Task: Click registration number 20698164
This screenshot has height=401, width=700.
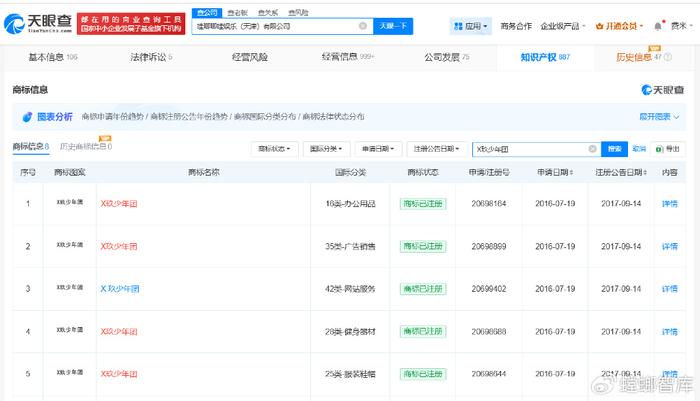Action: (489, 204)
